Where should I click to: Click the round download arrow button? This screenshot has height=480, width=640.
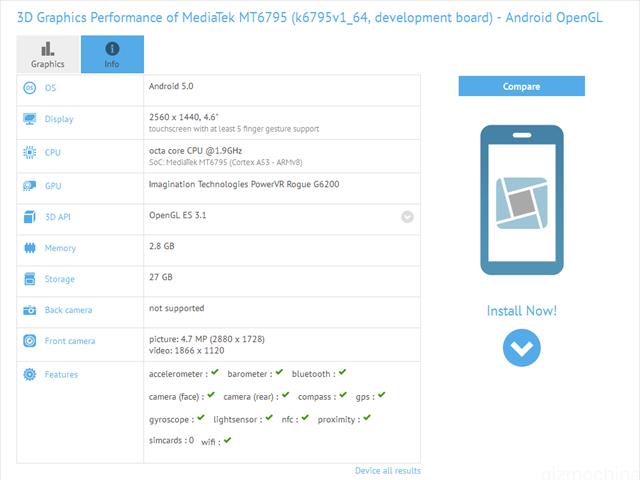(x=522, y=348)
